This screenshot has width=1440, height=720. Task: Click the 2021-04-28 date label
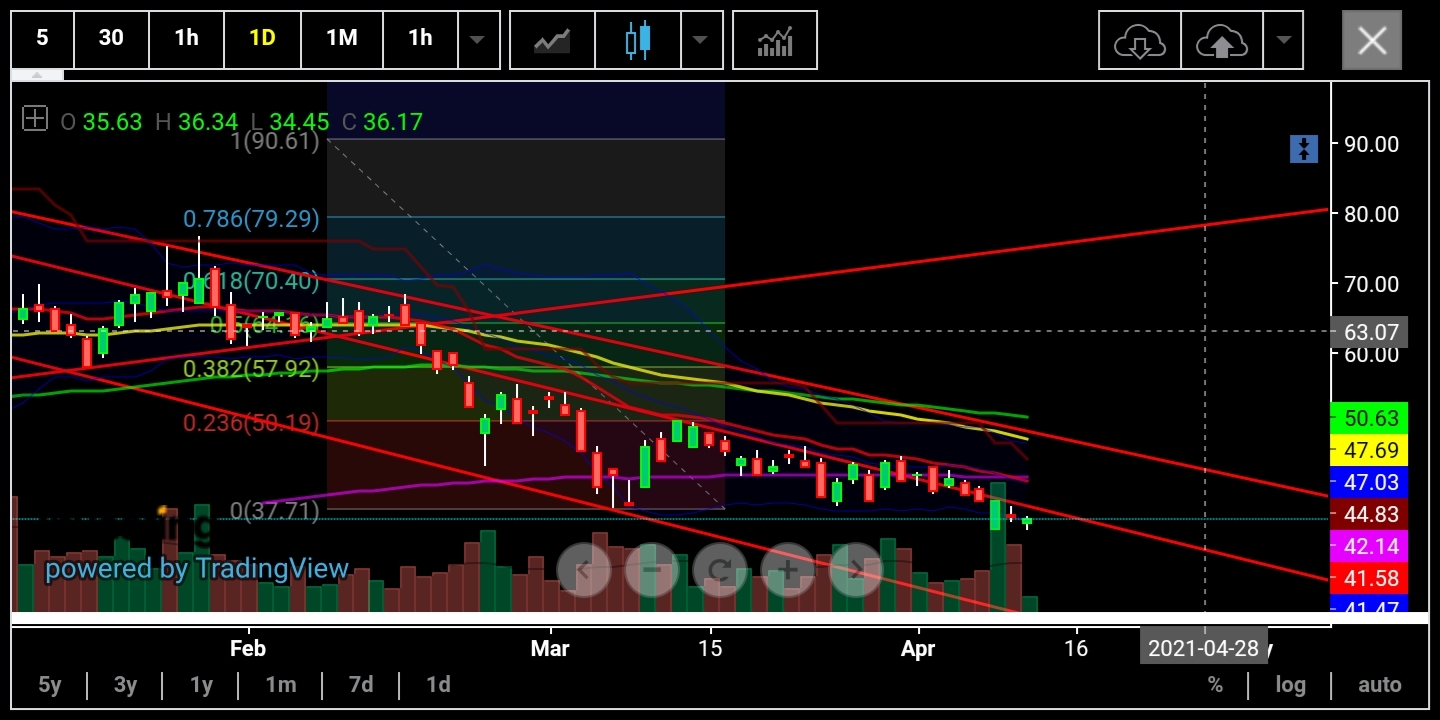tap(1204, 648)
